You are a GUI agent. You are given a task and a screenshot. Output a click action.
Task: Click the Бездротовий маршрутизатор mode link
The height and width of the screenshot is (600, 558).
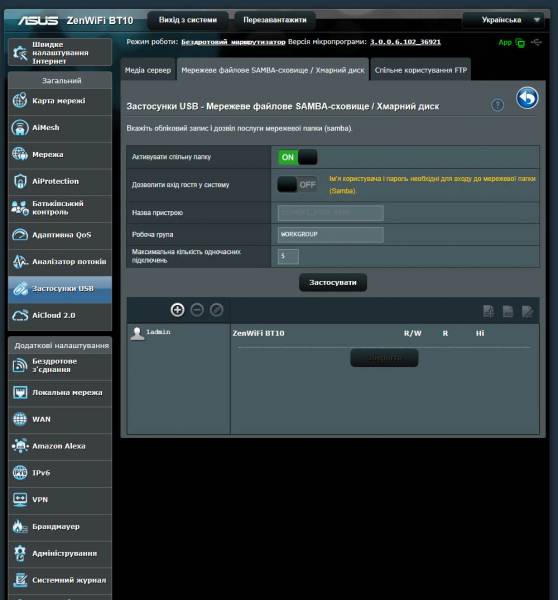click(x=233, y=42)
